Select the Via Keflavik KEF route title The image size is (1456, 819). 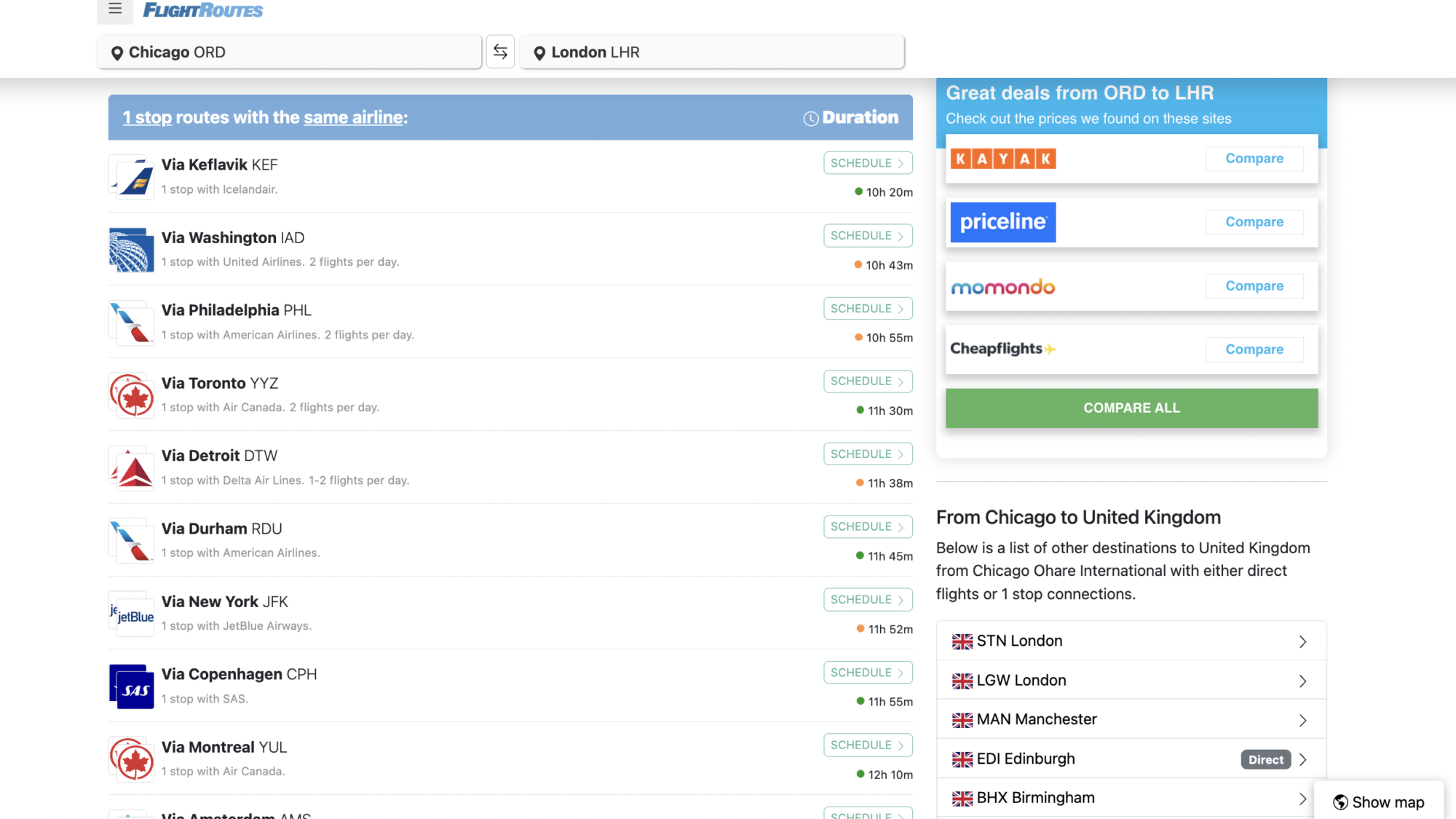220,165
